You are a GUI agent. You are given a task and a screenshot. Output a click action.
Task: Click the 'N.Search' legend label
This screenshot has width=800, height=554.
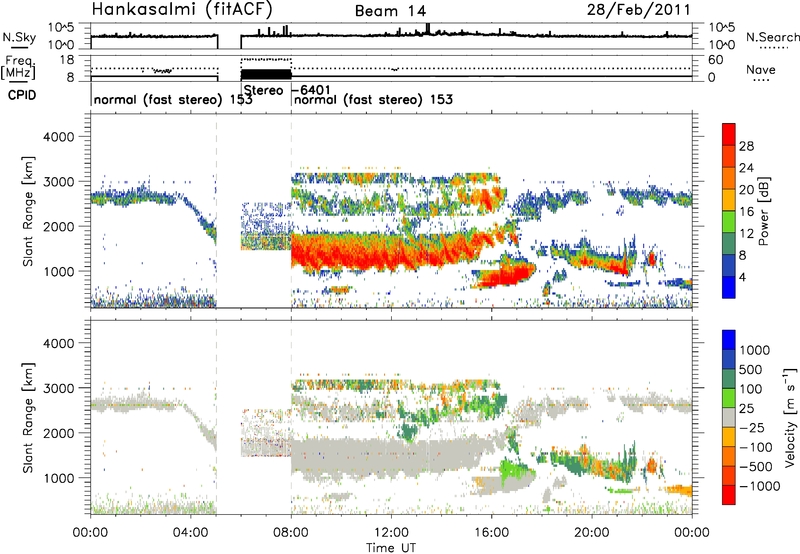[x=772, y=37]
